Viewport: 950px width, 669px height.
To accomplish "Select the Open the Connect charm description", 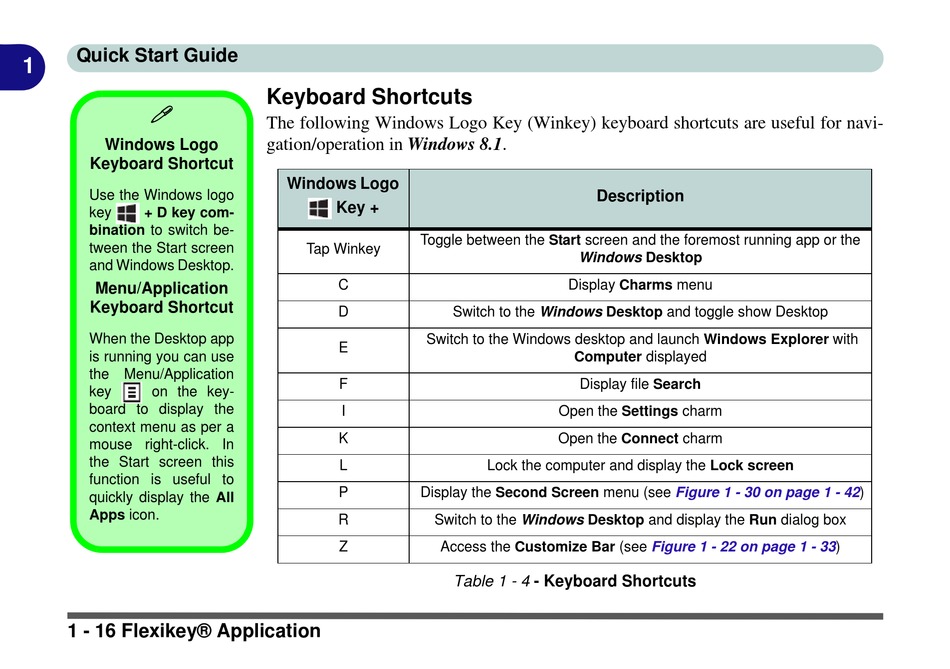I will [x=640, y=439].
